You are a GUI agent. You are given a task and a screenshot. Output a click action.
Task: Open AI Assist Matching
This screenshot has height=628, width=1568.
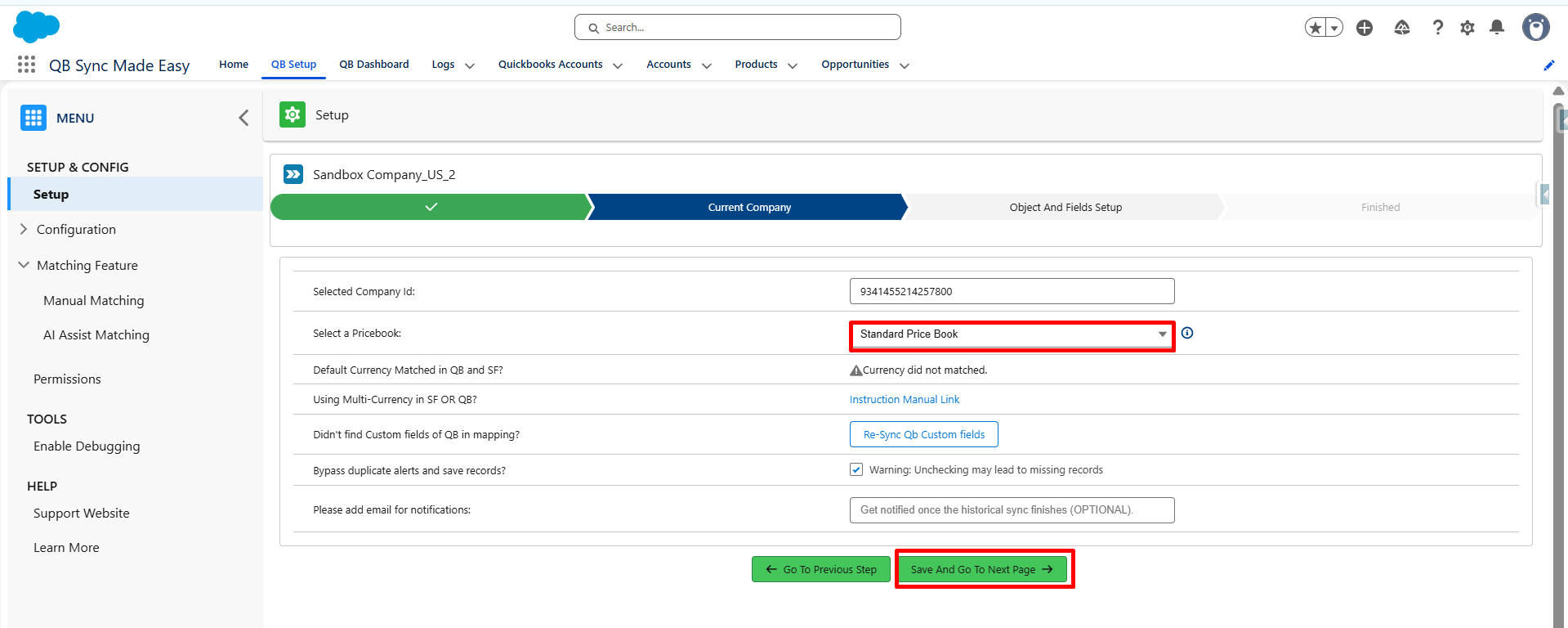coord(96,335)
